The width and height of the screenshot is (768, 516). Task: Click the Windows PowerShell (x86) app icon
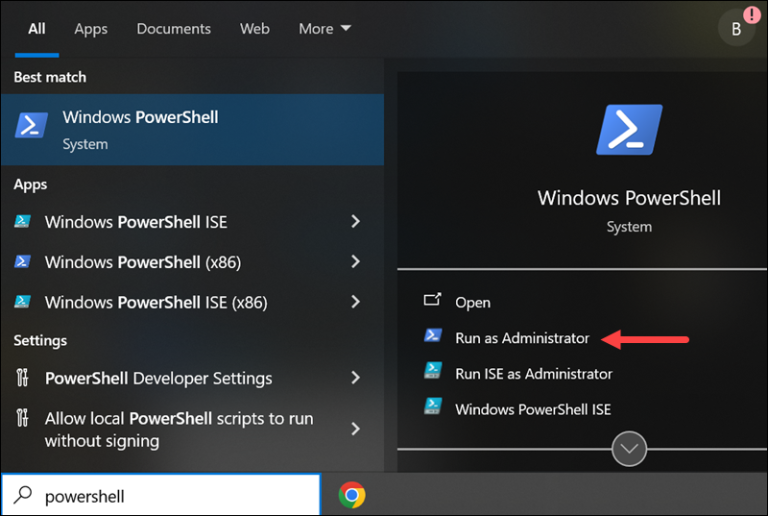point(22,262)
